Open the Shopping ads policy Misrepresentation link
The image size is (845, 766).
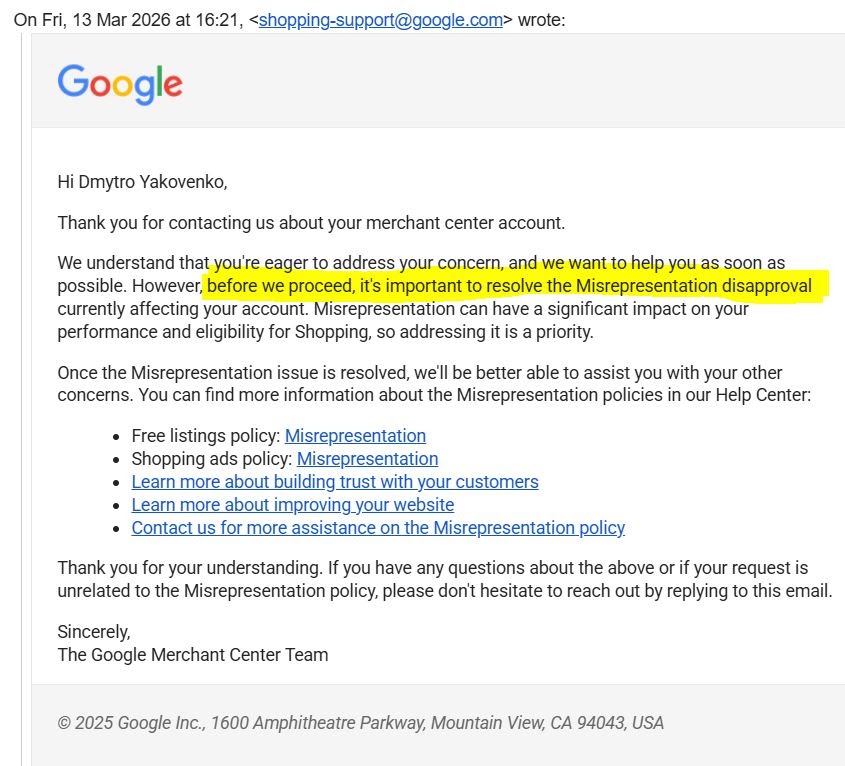[x=368, y=459]
